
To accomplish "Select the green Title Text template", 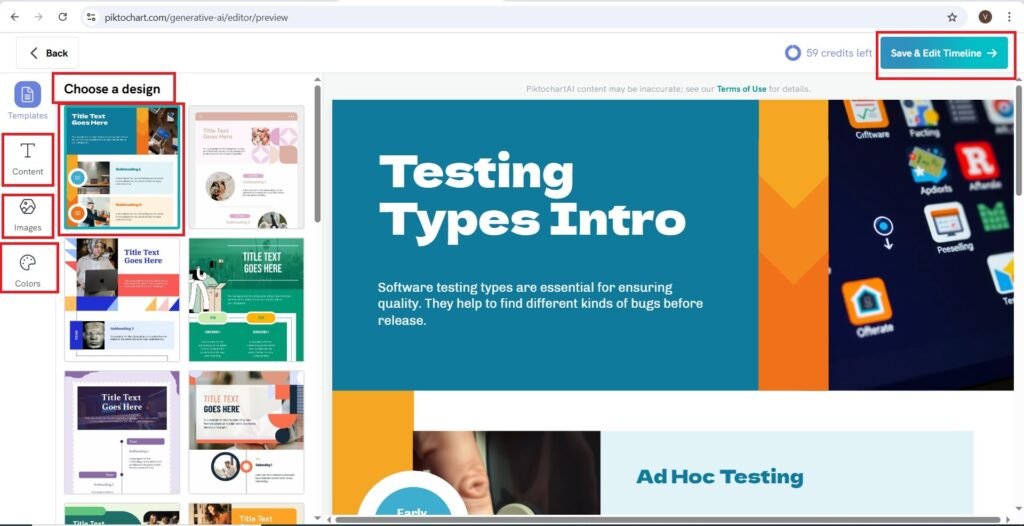I will 246,299.
